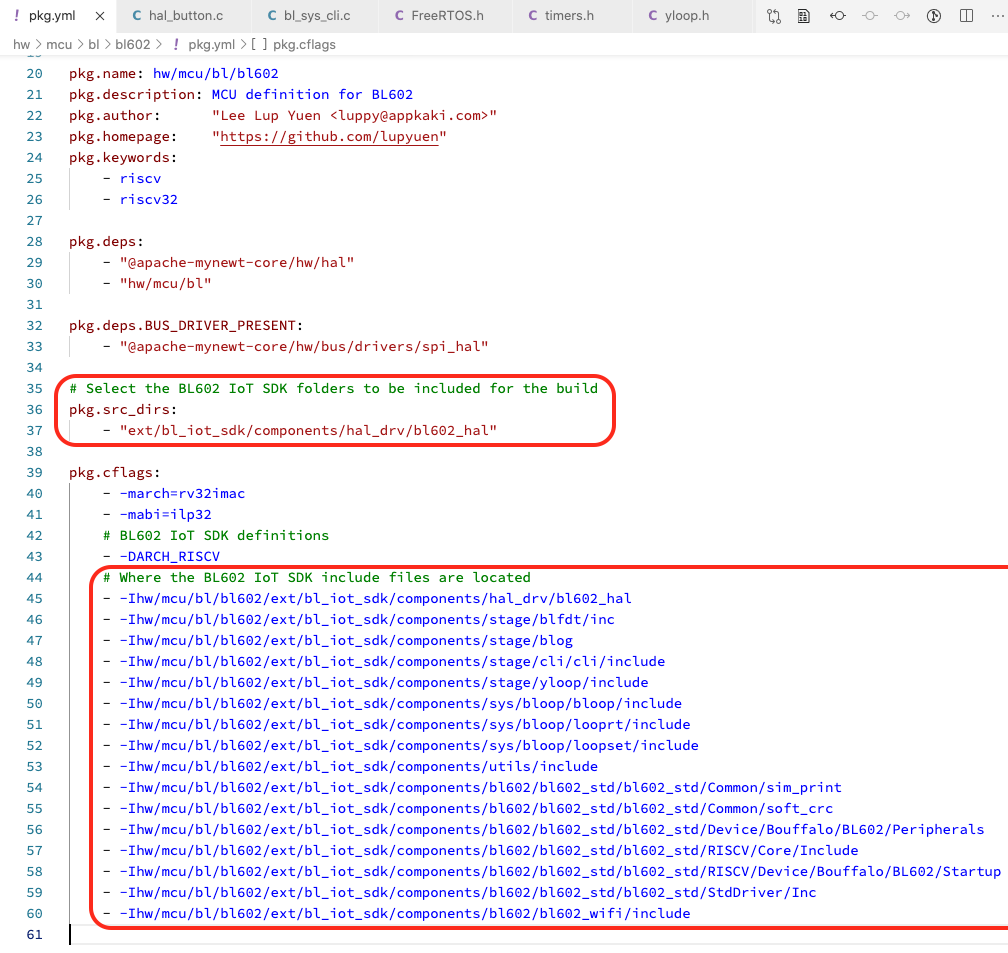Open the More Actions ellipsis menu
Screen dimensions: 1008x953
tap(996, 17)
